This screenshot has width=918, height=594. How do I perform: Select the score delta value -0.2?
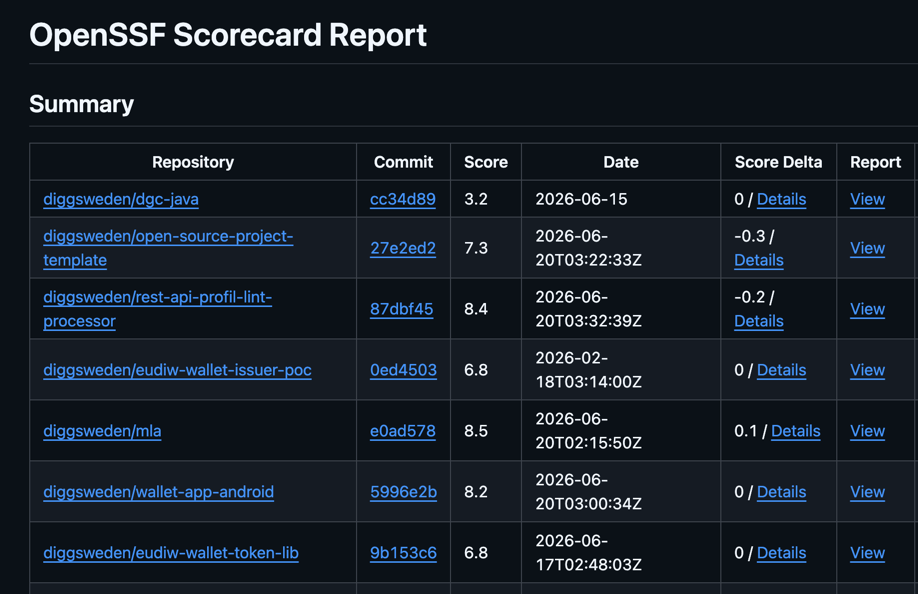750,297
